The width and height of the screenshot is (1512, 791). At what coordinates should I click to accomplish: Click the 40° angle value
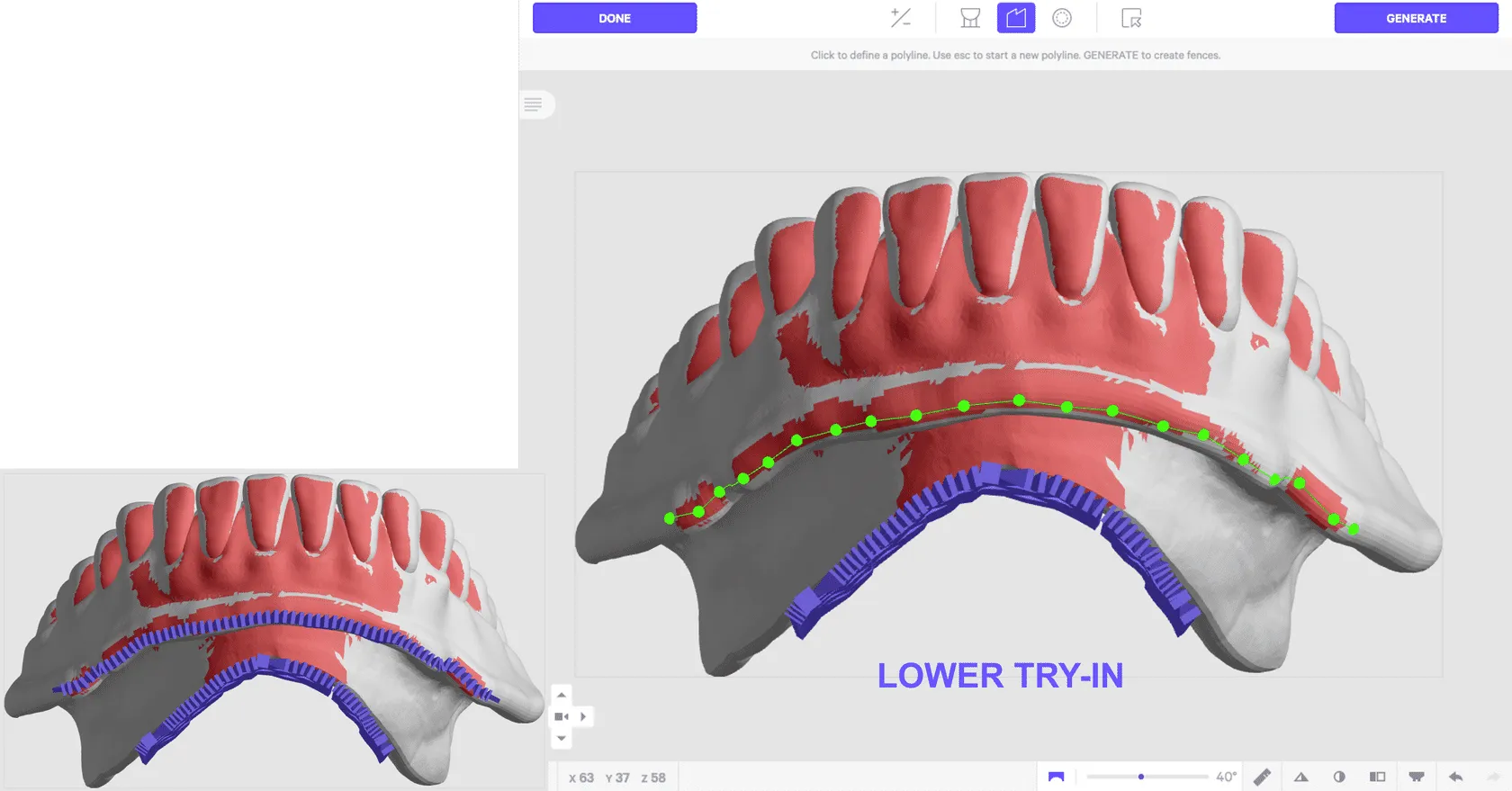coord(1227,777)
